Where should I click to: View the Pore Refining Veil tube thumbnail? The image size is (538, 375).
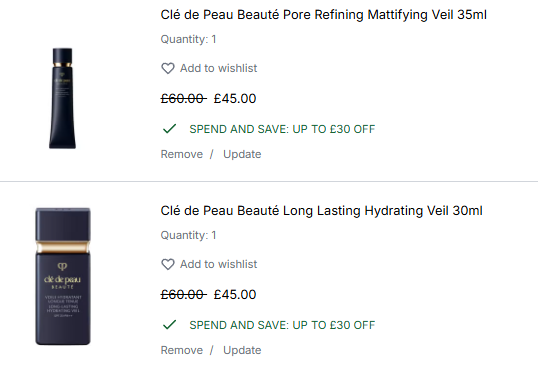(62, 98)
